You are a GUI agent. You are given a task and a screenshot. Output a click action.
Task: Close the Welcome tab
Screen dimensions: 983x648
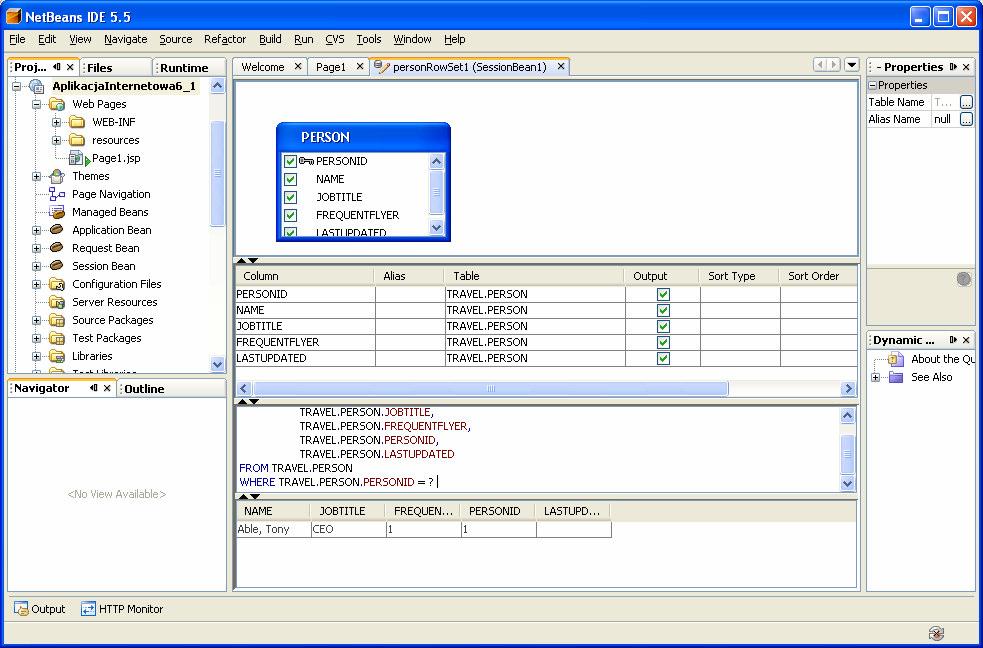point(298,66)
